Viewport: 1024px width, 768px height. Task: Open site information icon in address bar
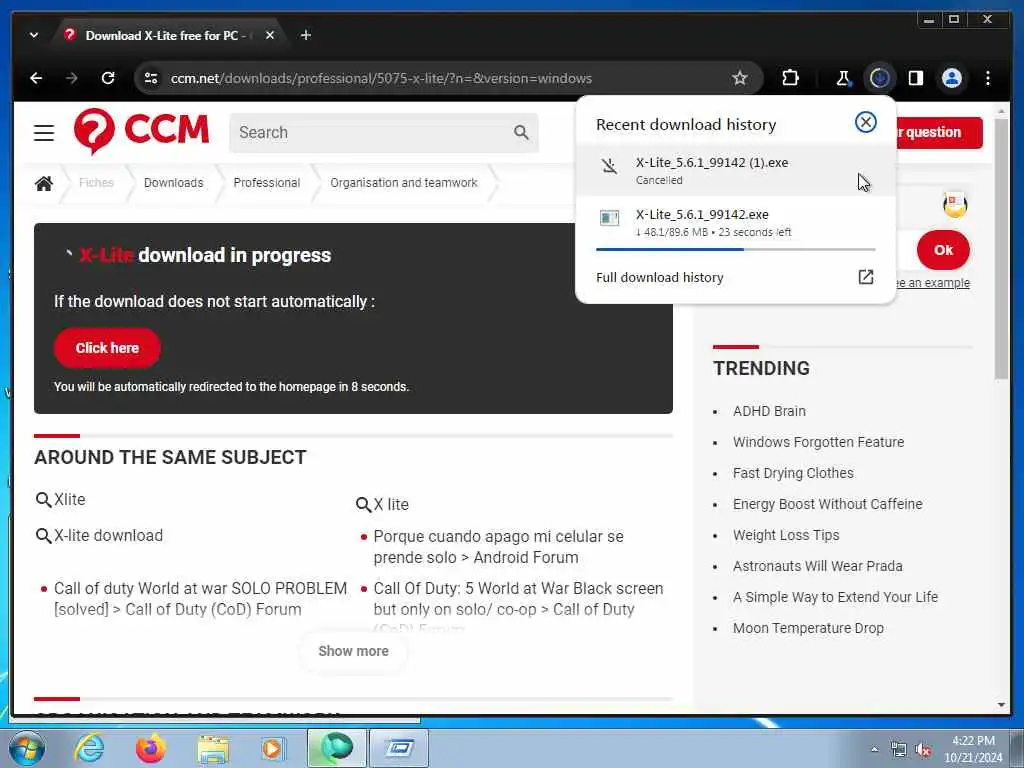[151, 78]
